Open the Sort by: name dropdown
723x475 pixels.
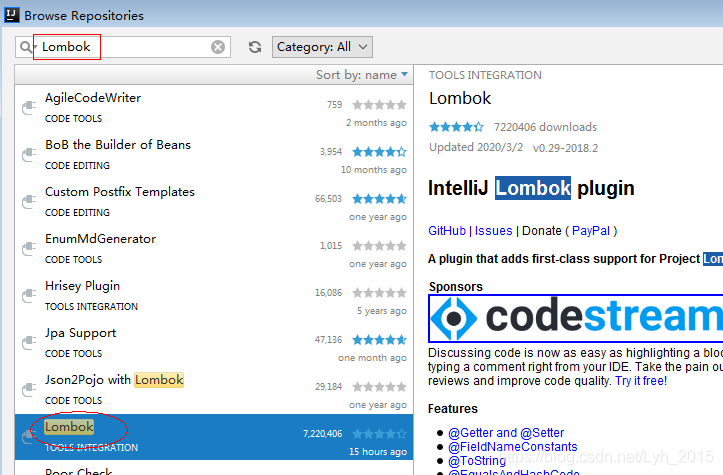click(362, 75)
